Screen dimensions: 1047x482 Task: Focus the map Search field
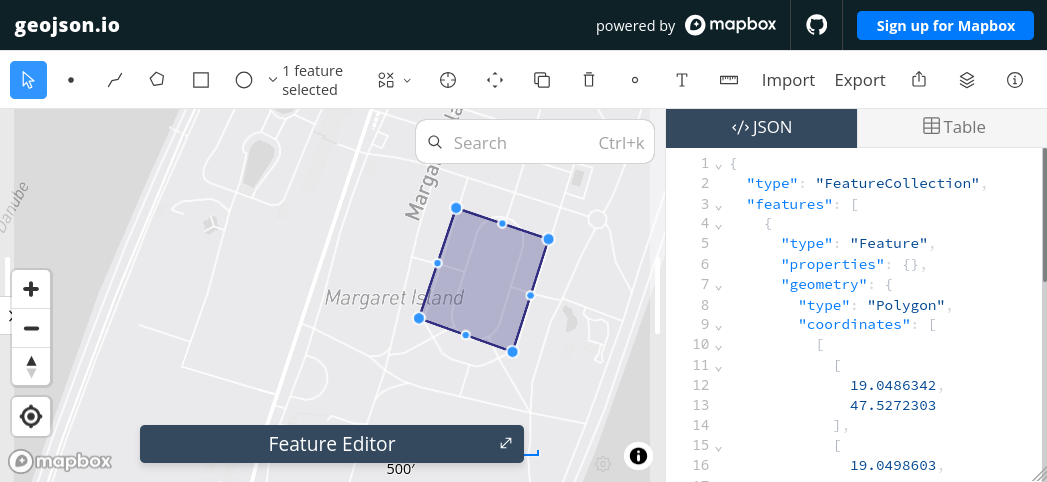coord(535,142)
